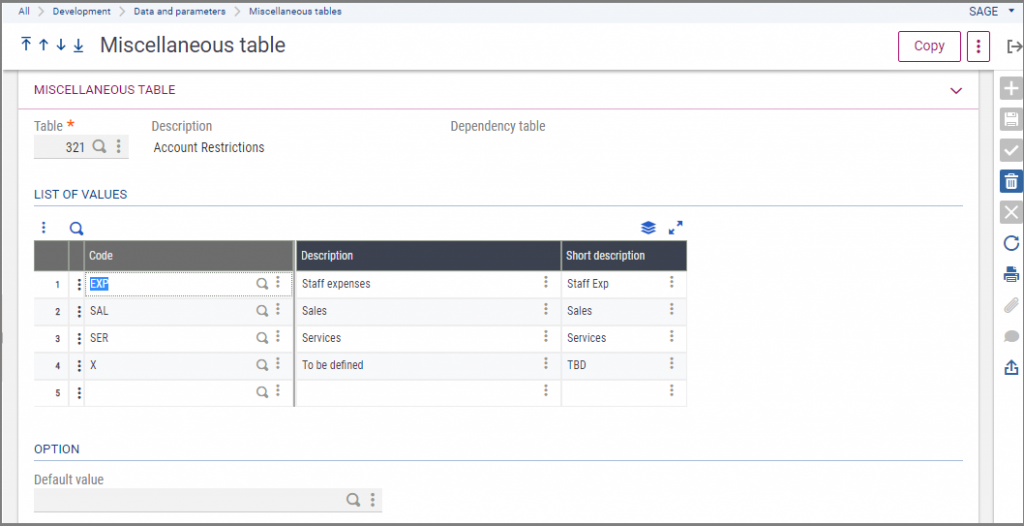Go to previous record arrow

[43, 45]
